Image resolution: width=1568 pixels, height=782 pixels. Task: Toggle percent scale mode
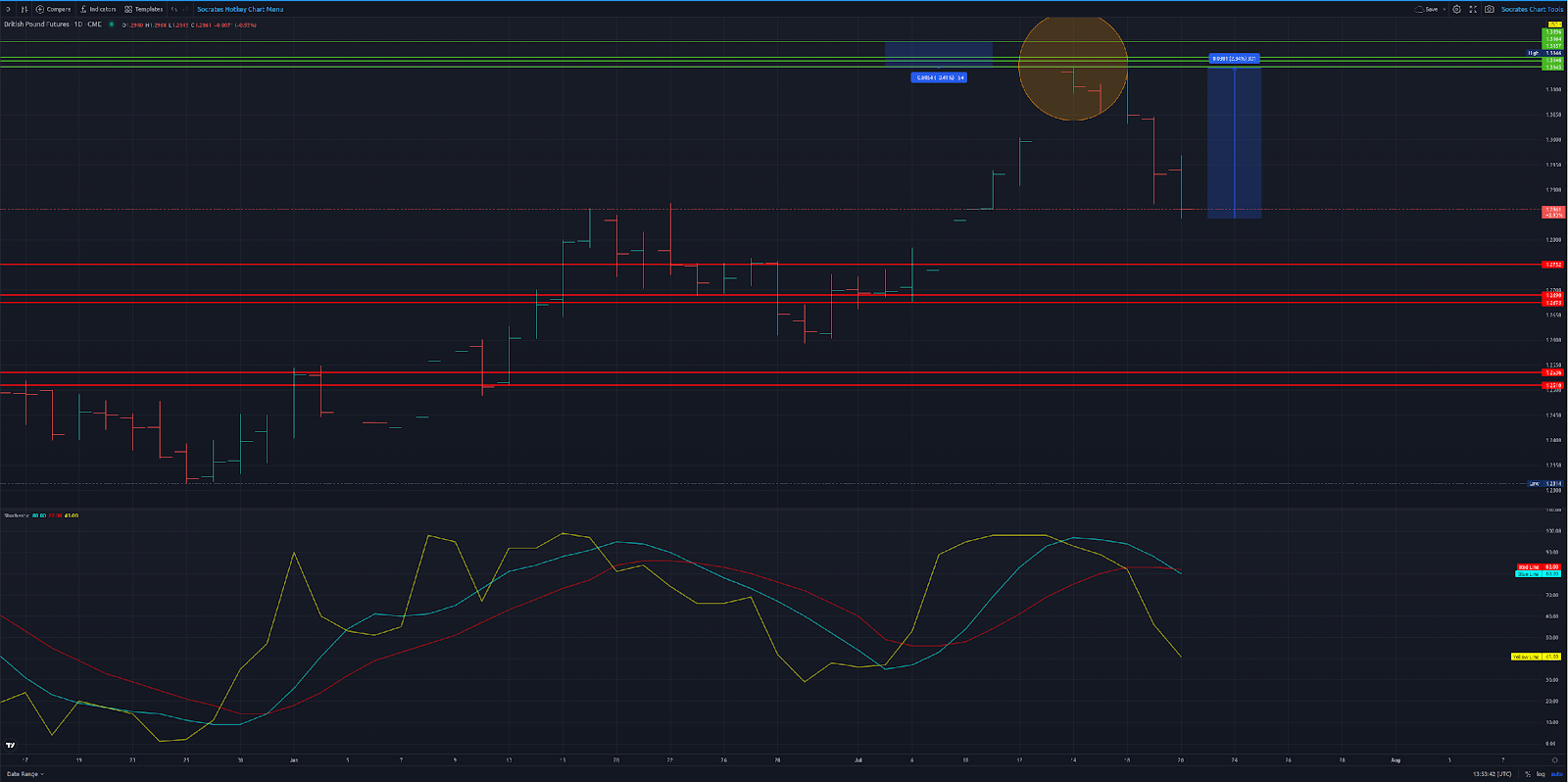pos(1528,774)
